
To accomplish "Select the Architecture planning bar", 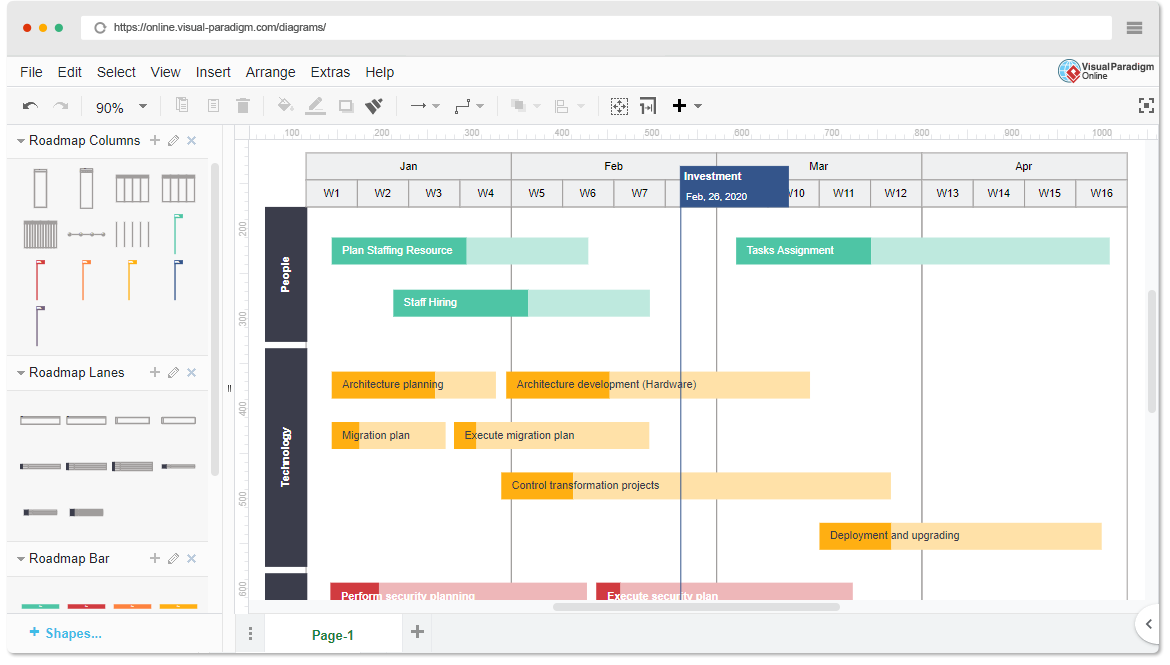I will tap(413, 385).
